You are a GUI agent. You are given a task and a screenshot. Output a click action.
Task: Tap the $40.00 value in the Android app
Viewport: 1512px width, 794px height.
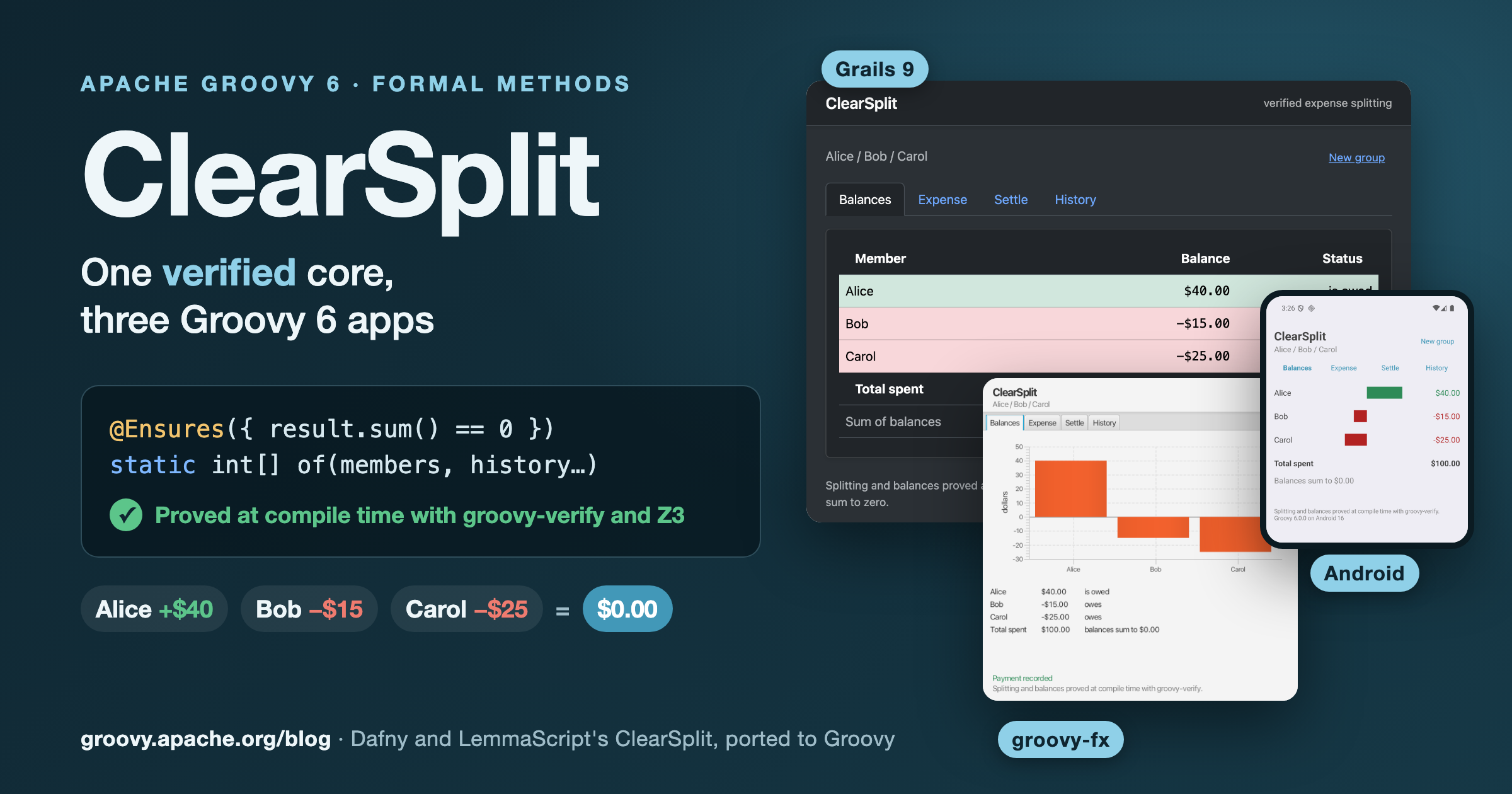pos(1447,393)
